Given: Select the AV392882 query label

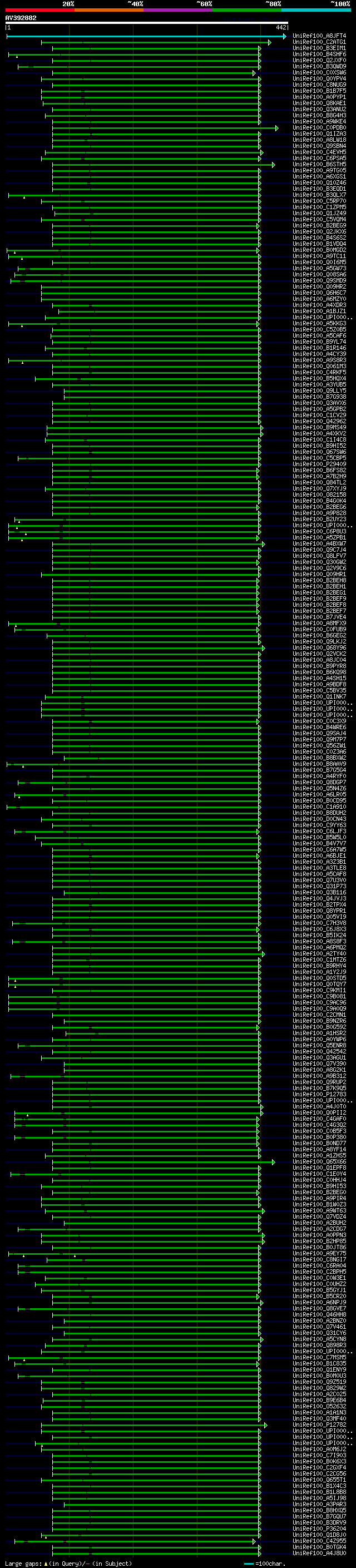Looking at the screenshot, I should (21, 18).
